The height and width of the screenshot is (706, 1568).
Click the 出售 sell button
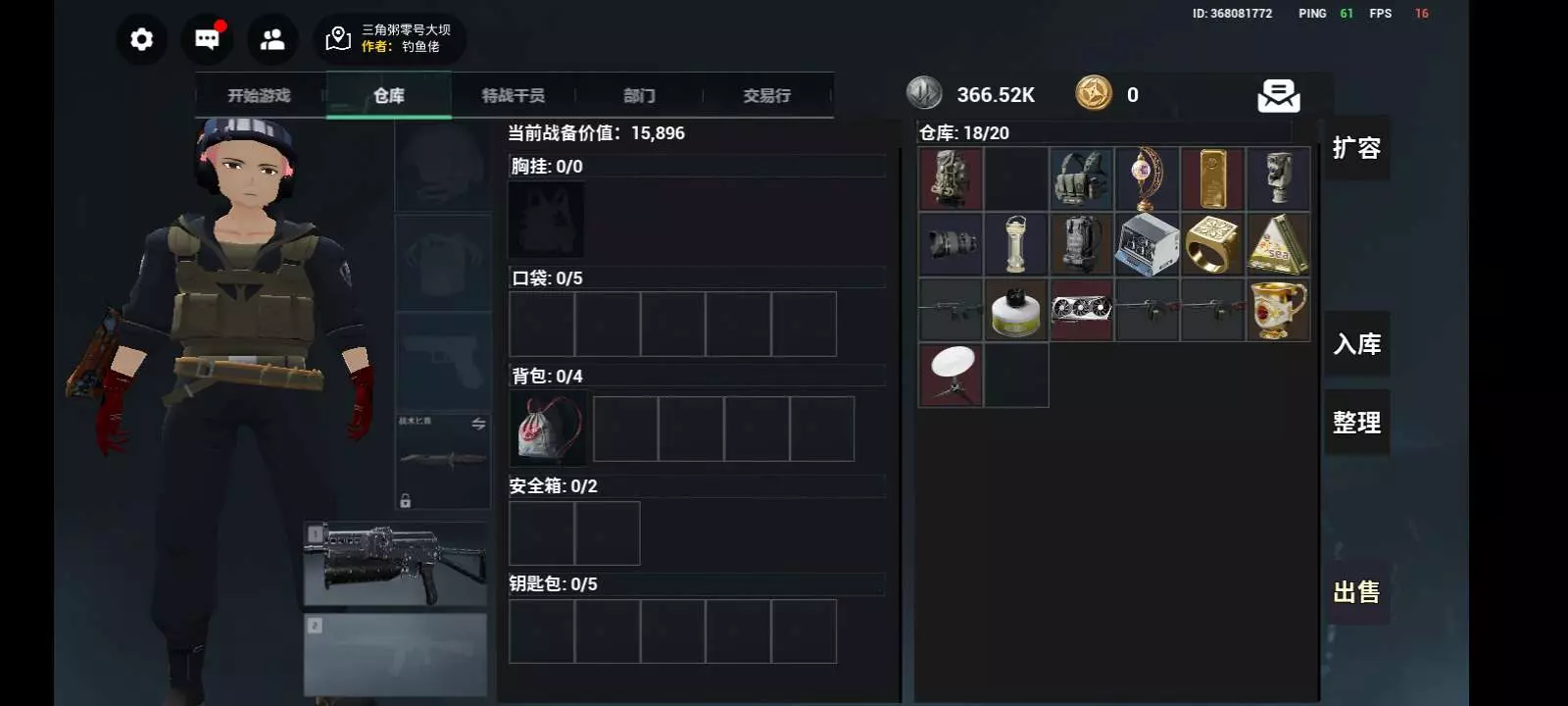pos(1357,591)
